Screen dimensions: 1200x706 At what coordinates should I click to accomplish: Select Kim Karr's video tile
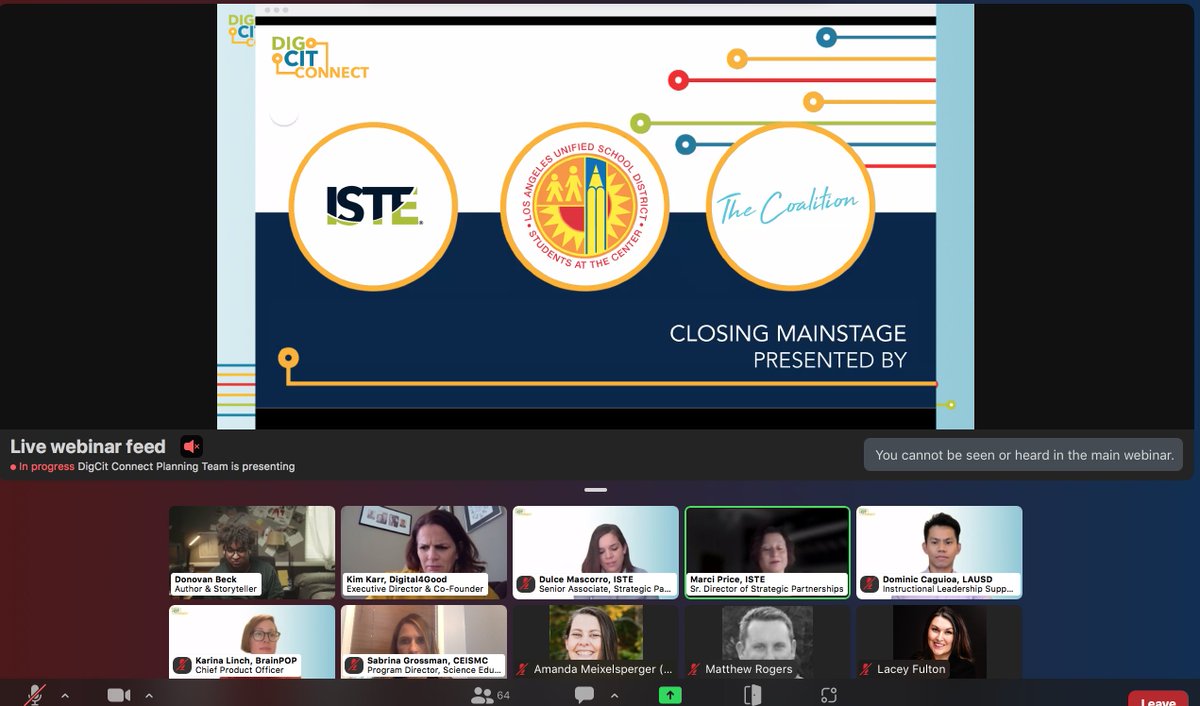(x=424, y=552)
